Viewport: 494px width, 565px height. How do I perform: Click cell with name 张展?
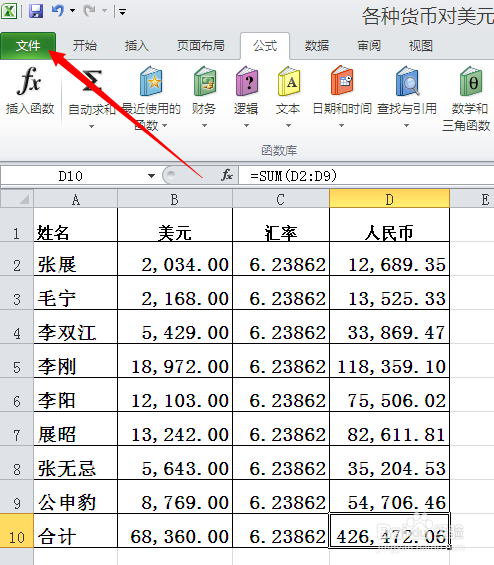coord(76,259)
